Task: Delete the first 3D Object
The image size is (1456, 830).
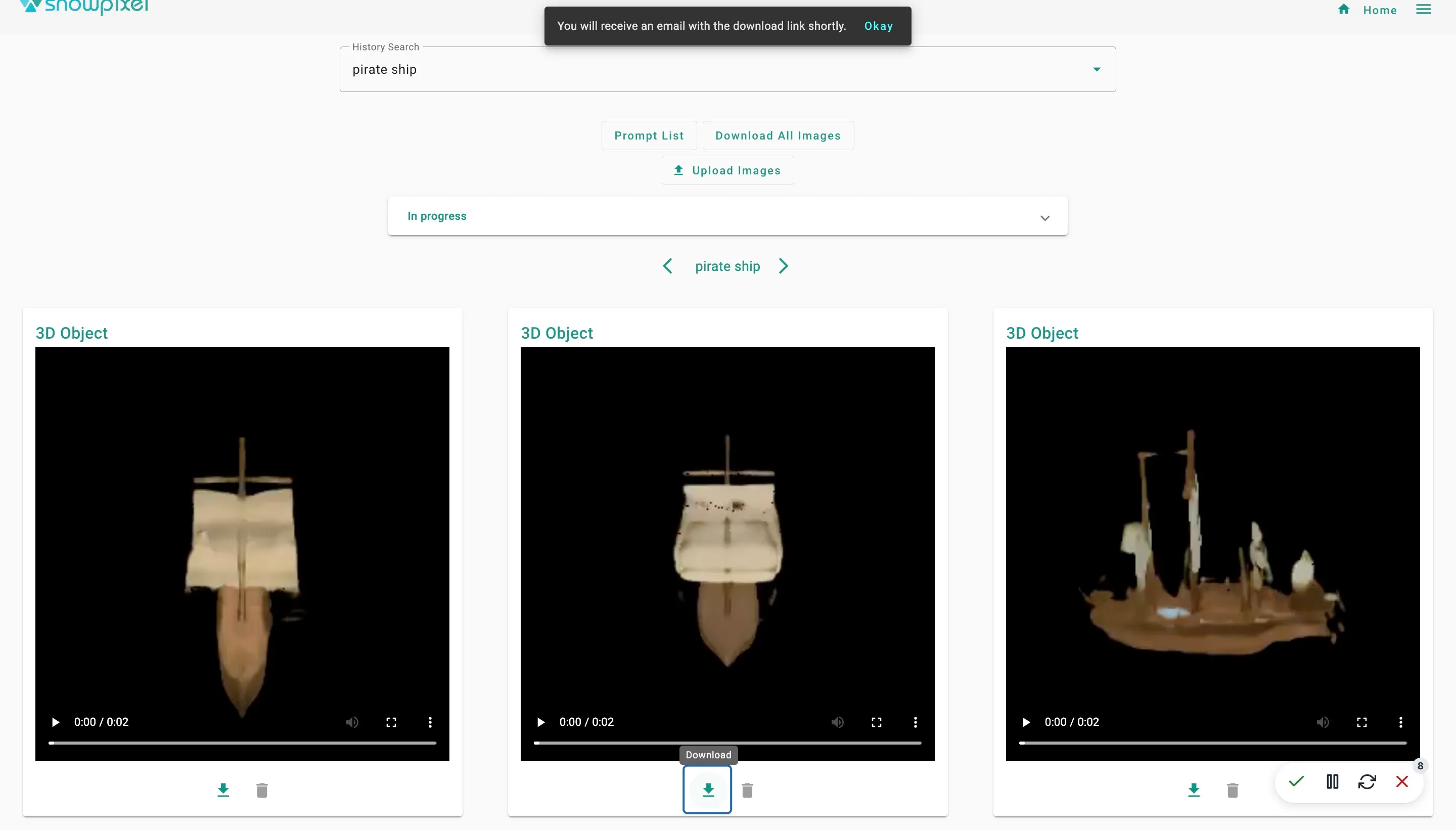Action: (x=262, y=790)
